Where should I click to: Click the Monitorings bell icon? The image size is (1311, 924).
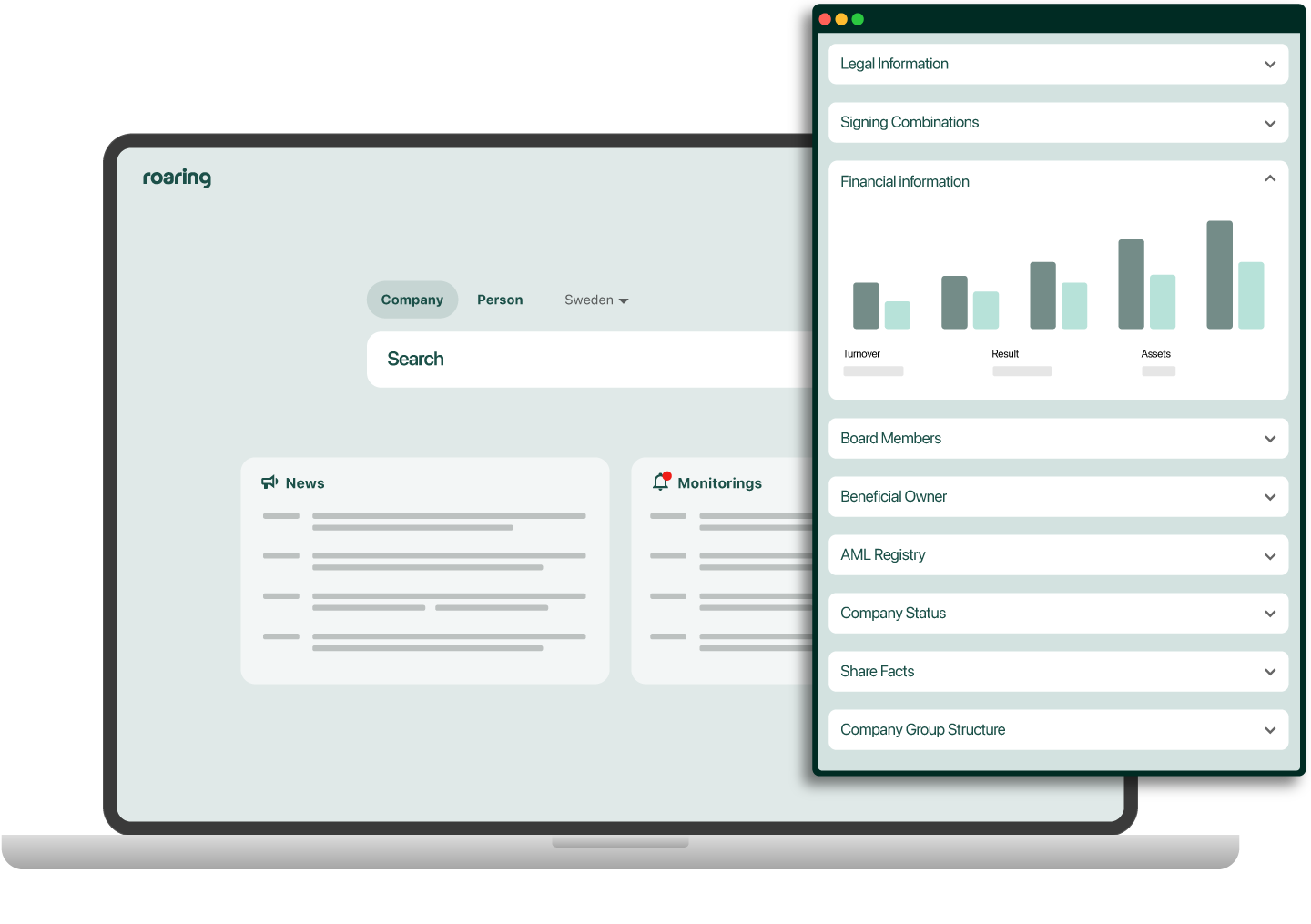pyautogui.click(x=660, y=482)
